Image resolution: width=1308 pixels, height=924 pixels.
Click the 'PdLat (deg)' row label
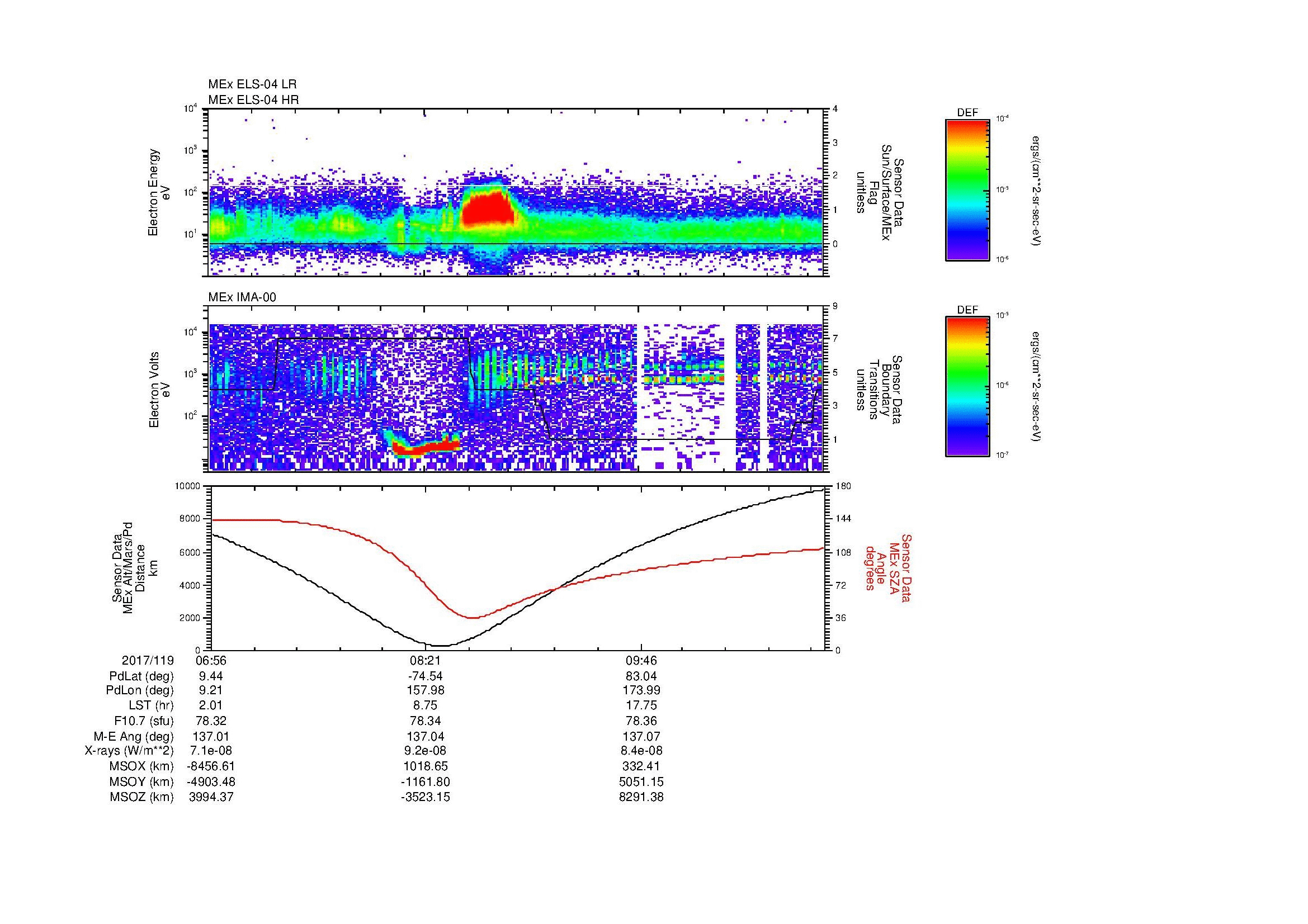pos(141,676)
